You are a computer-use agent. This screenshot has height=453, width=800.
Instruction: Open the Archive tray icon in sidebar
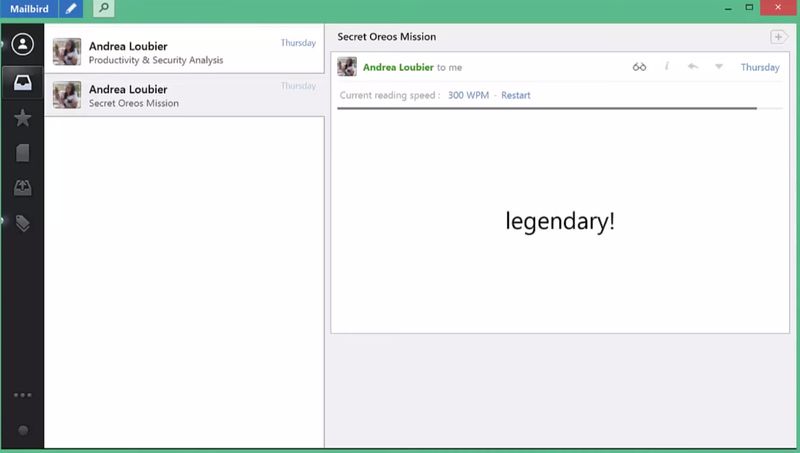[23, 188]
